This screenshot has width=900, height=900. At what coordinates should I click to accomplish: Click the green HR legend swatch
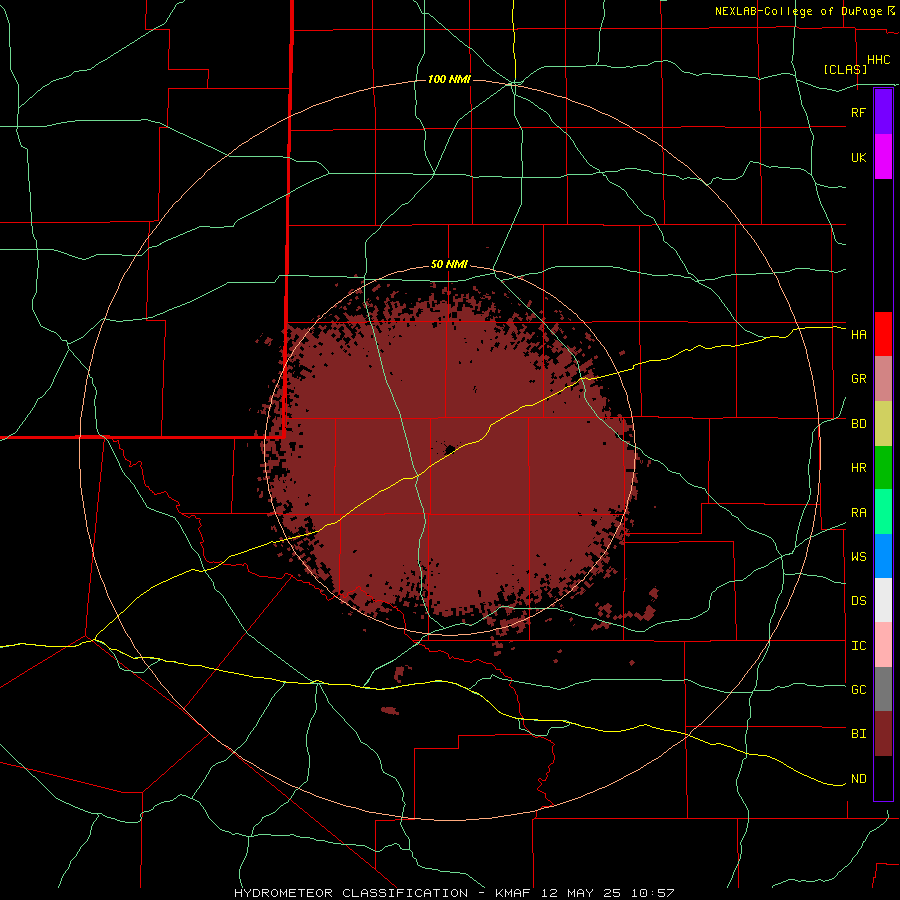pyautogui.click(x=883, y=468)
